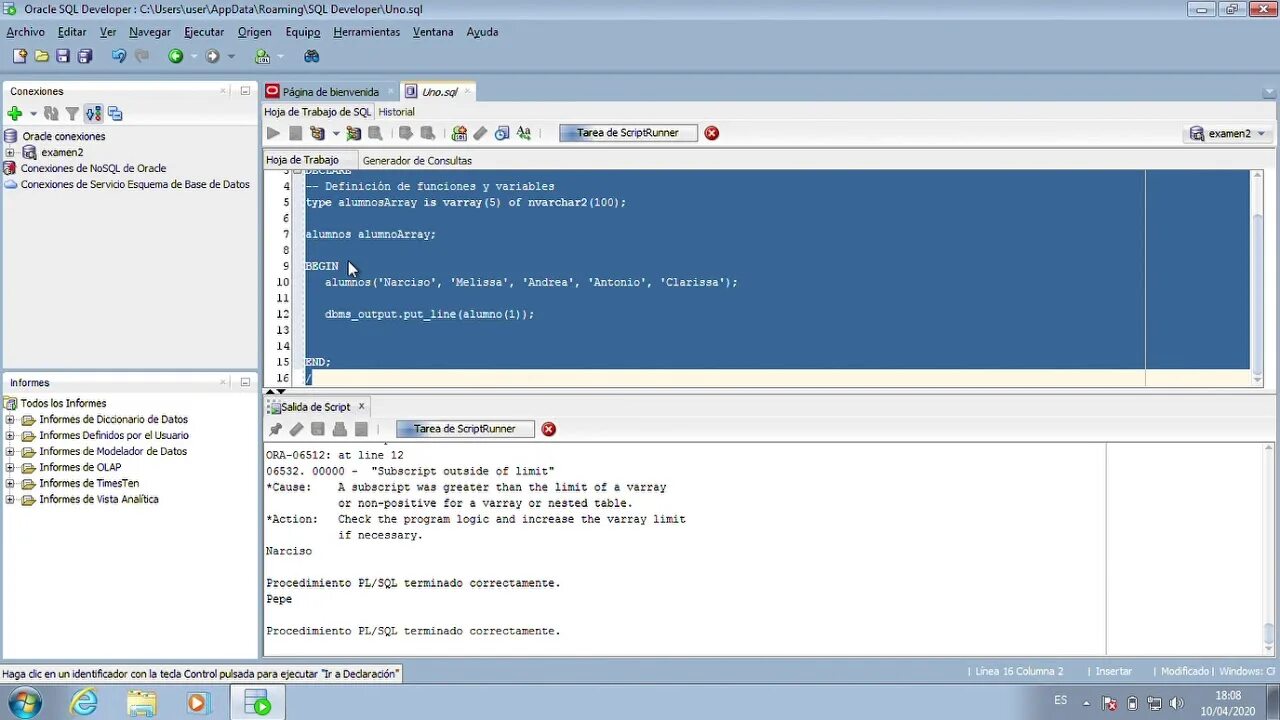1280x720 pixels.
Task: Clear the worksheet with the eraser icon
Action: (x=480, y=133)
